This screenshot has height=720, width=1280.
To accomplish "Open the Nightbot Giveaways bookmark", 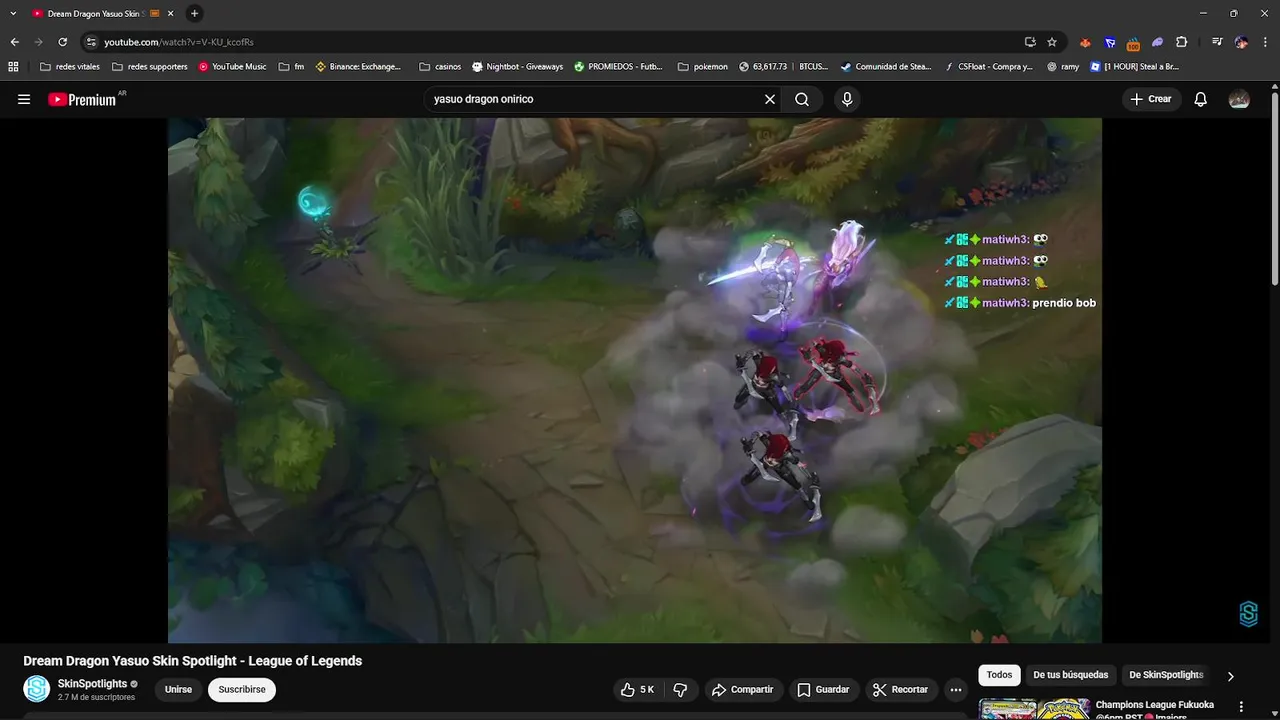I will point(517,67).
